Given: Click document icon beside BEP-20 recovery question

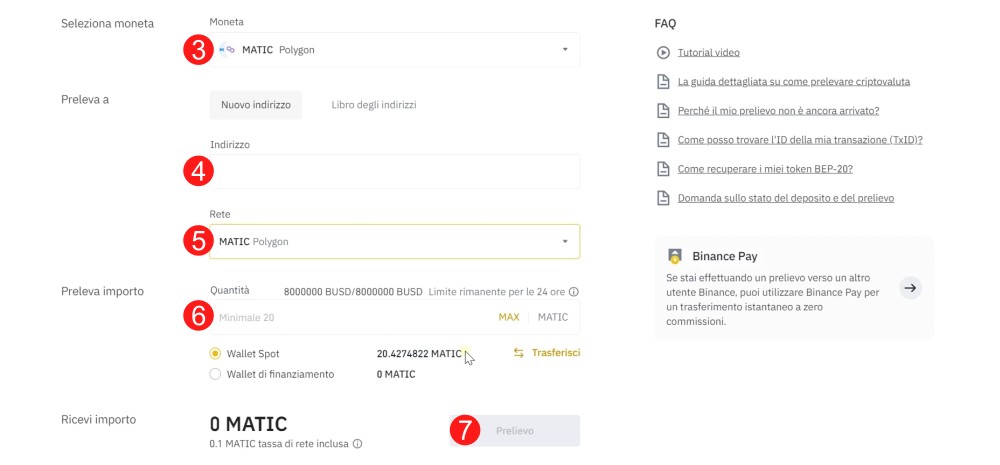Looking at the screenshot, I should click(x=662, y=169).
